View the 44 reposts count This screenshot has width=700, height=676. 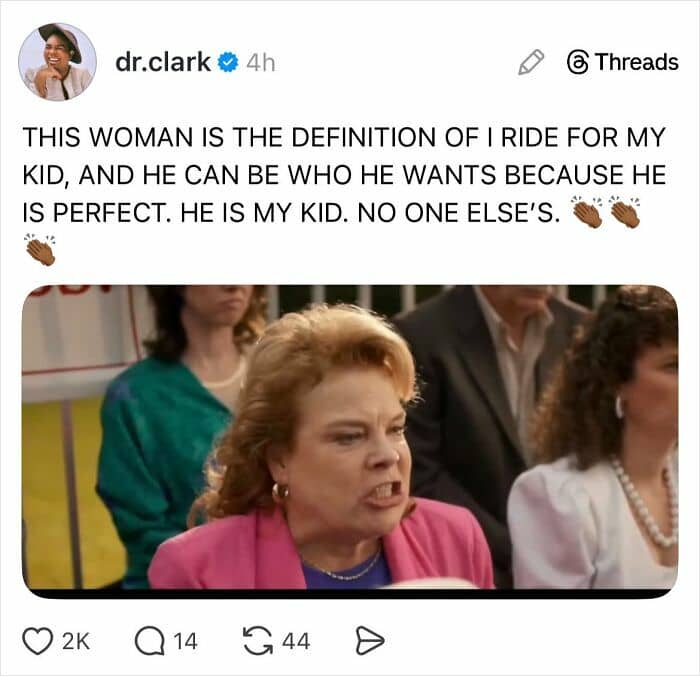tap(295, 642)
